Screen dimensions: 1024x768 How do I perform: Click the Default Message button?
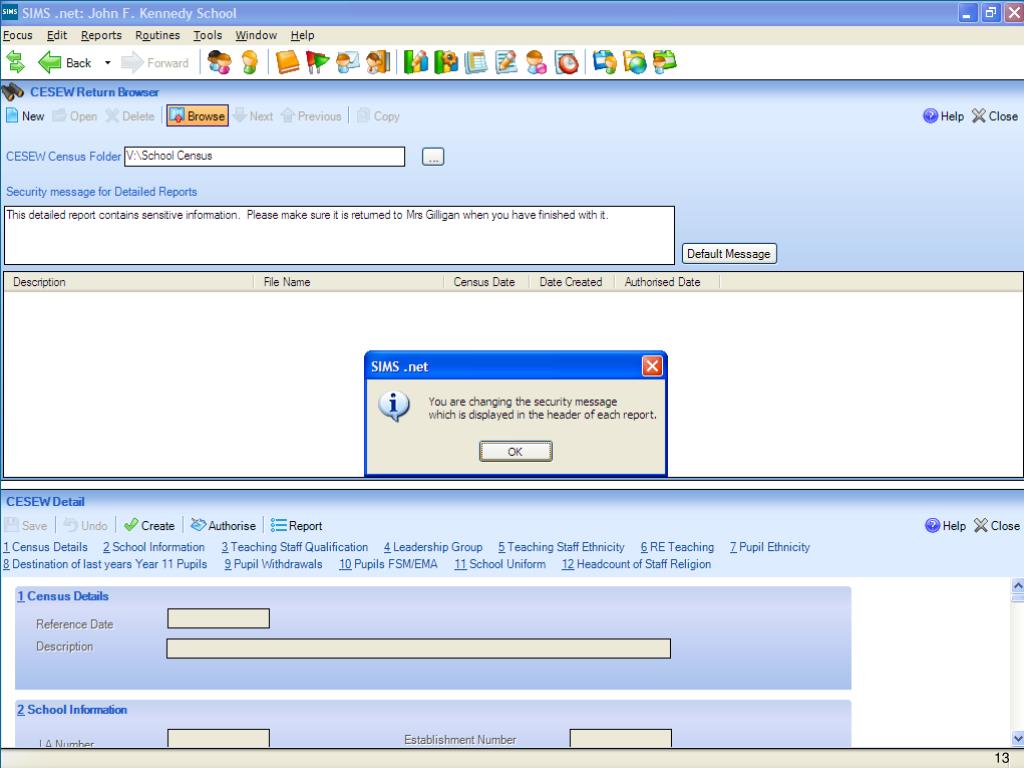tap(729, 253)
